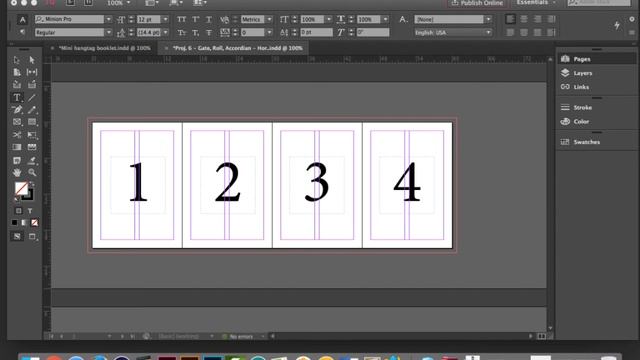Pick the Note tool
This screenshot has width=640, height=360.
tap(17, 160)
